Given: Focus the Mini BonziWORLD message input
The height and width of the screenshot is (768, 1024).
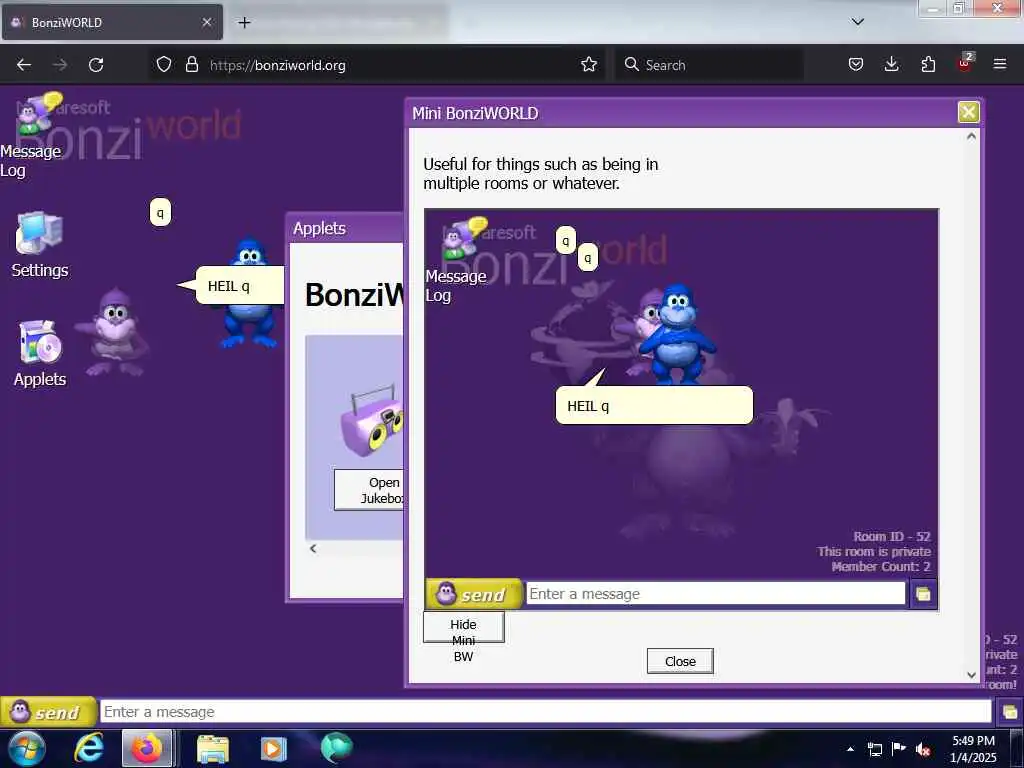Looking at the screenshot, I should tap(716, 594).
